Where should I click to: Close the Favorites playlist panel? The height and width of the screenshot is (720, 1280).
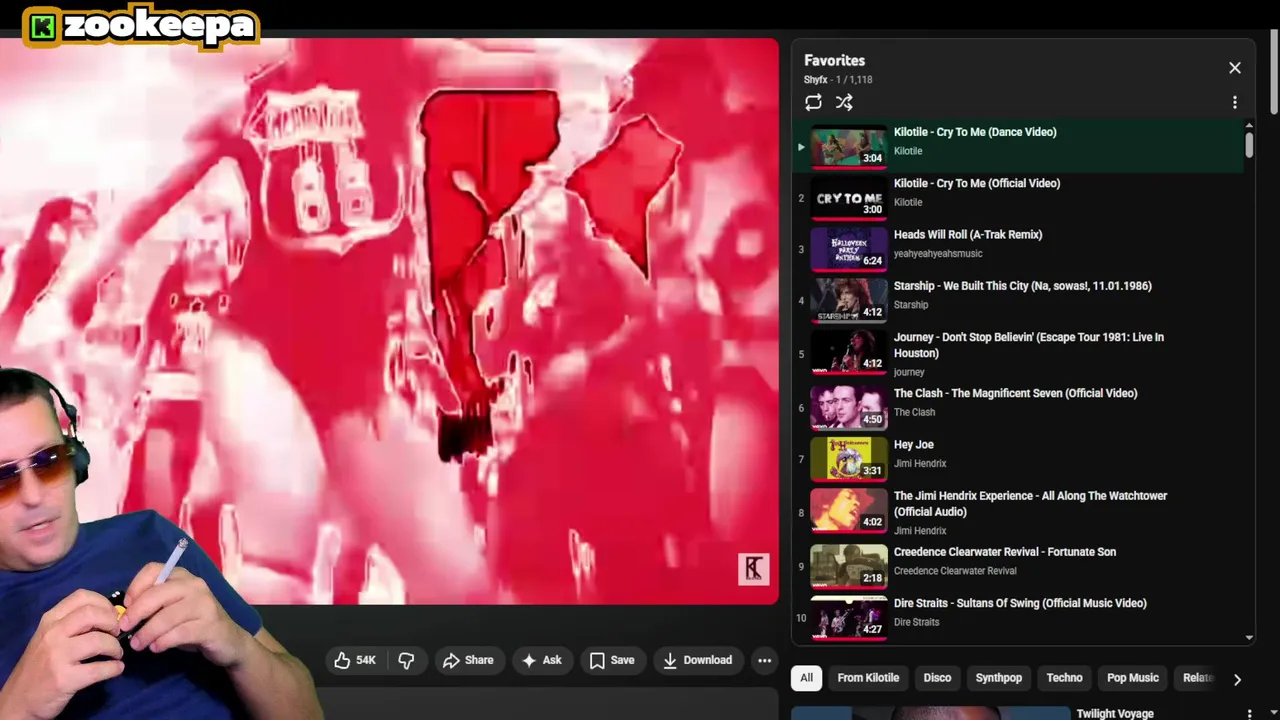click(1234, 68)
